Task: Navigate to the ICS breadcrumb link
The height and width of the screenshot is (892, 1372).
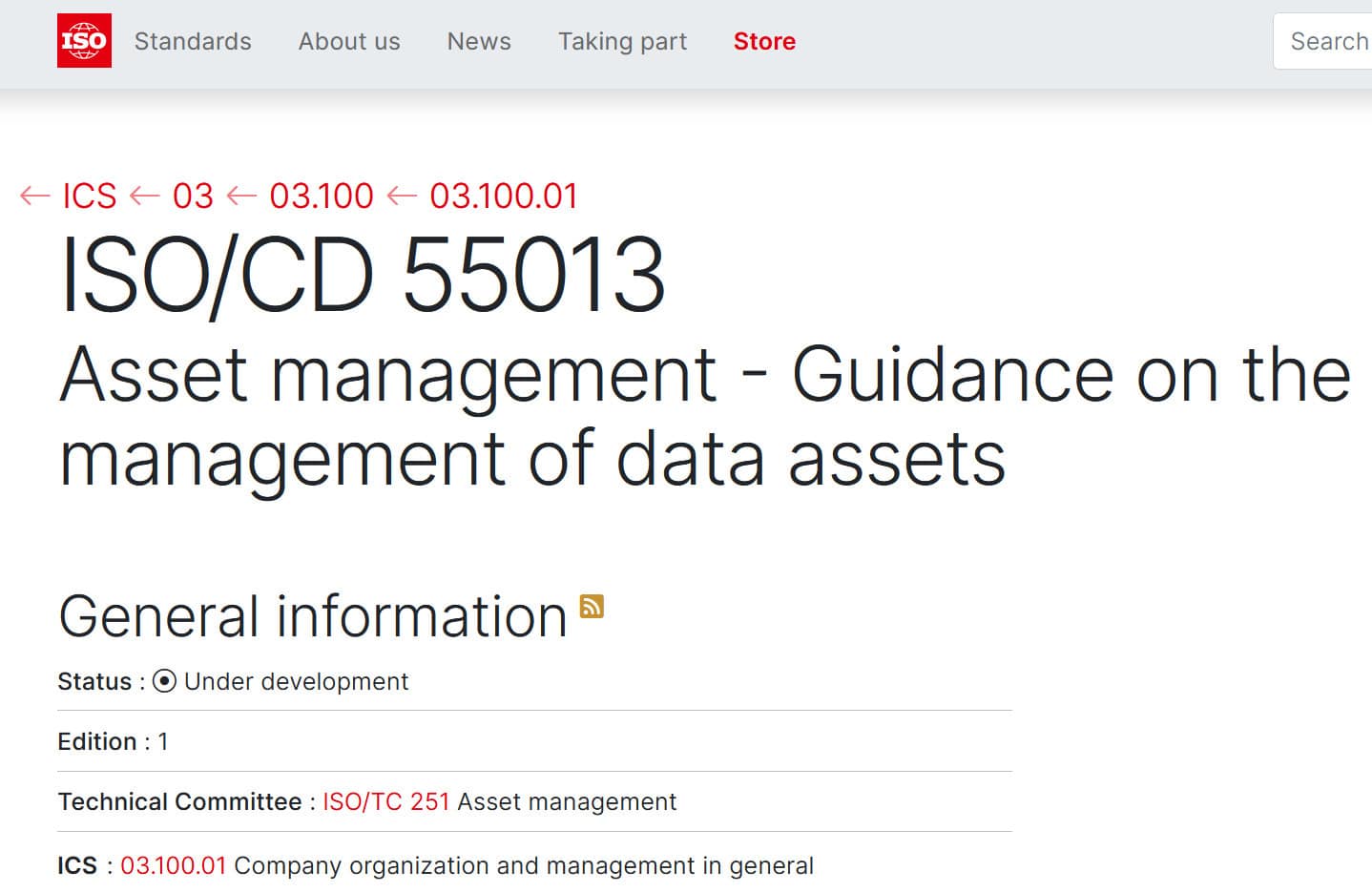Action: (x=90, y=196)
